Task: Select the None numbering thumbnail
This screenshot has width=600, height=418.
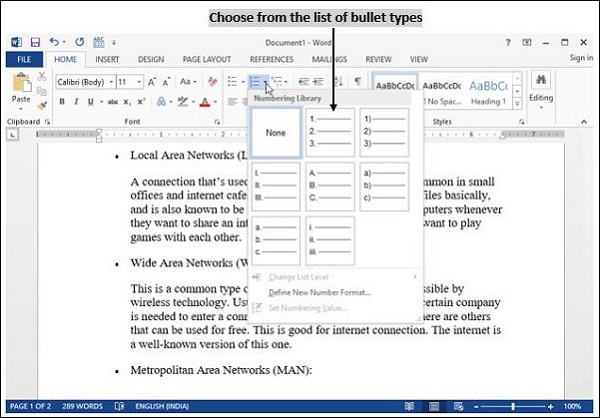Action: coord(274,133)
